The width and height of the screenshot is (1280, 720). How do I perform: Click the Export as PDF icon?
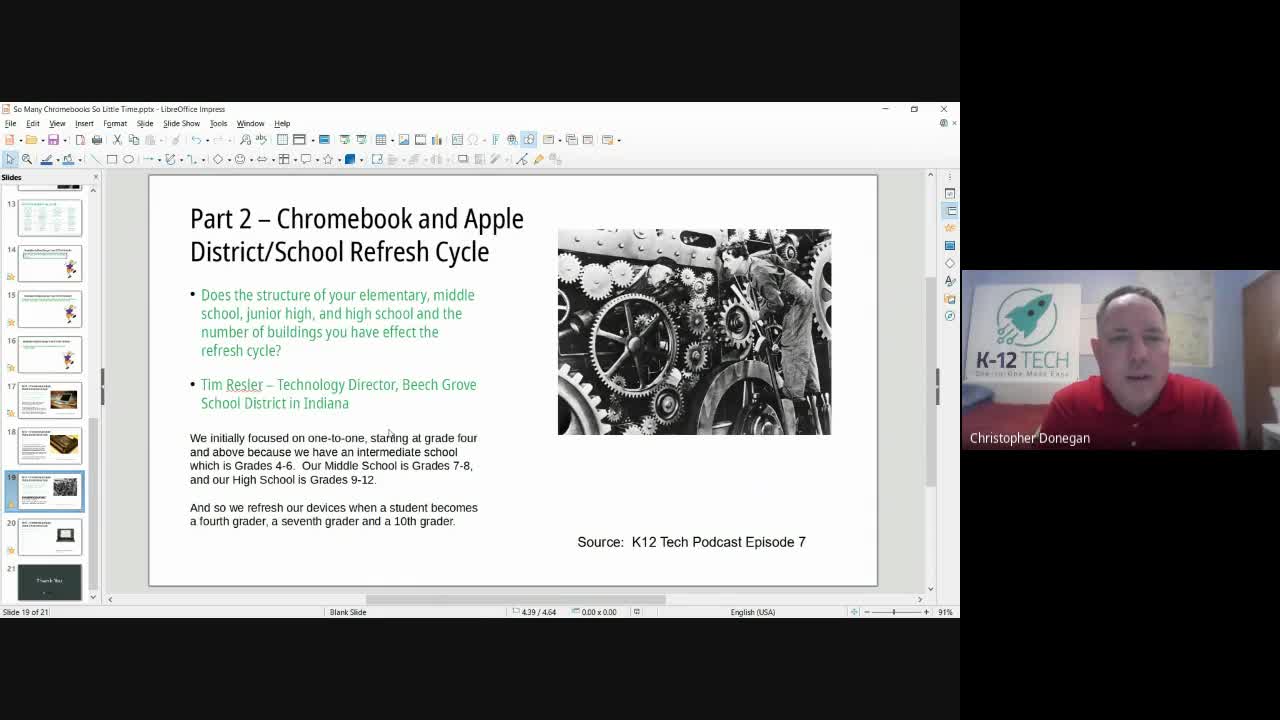pos(80,140)
